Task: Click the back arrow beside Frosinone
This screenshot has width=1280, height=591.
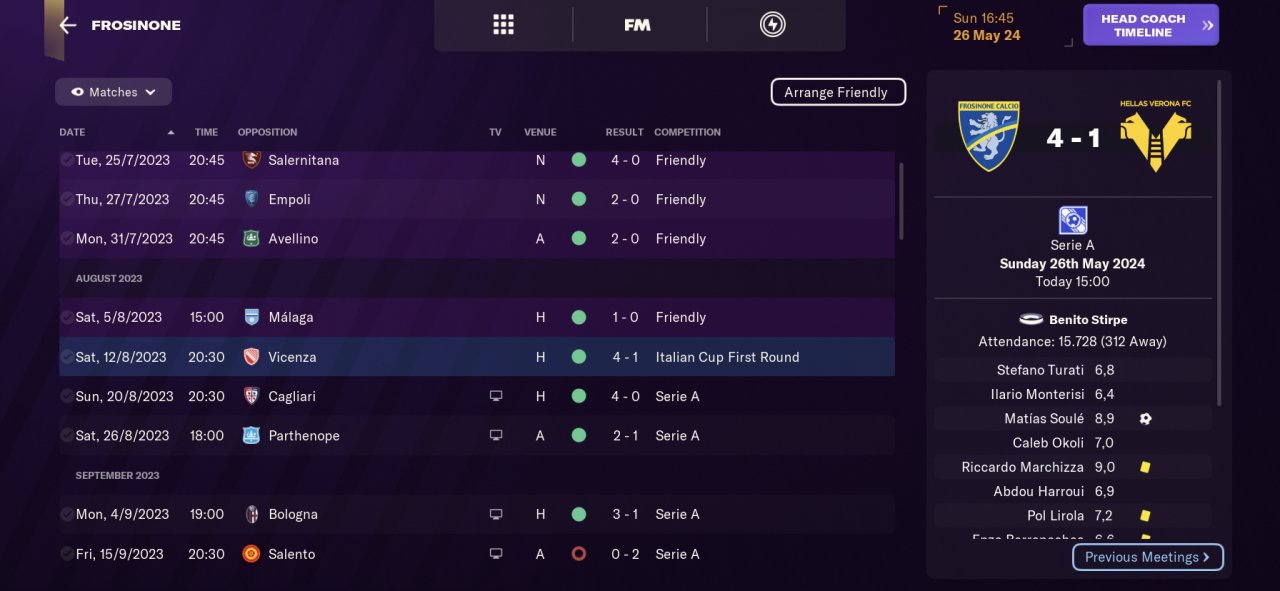Action: coord(68,25)
